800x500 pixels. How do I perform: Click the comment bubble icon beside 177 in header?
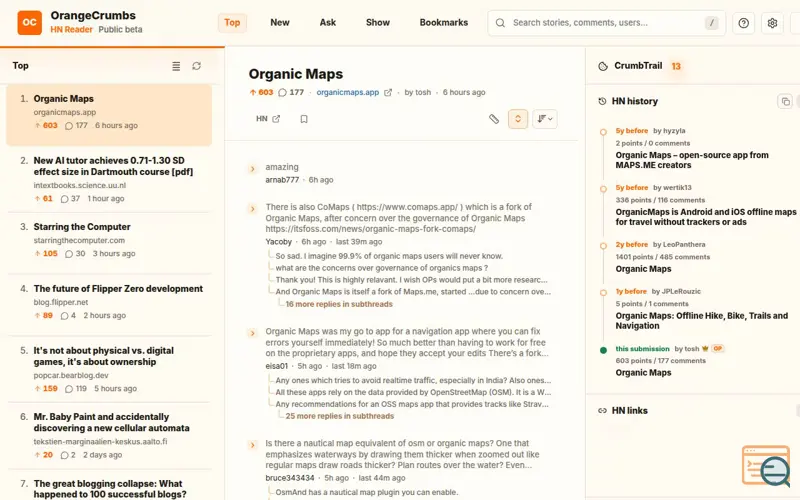[283, 92]
